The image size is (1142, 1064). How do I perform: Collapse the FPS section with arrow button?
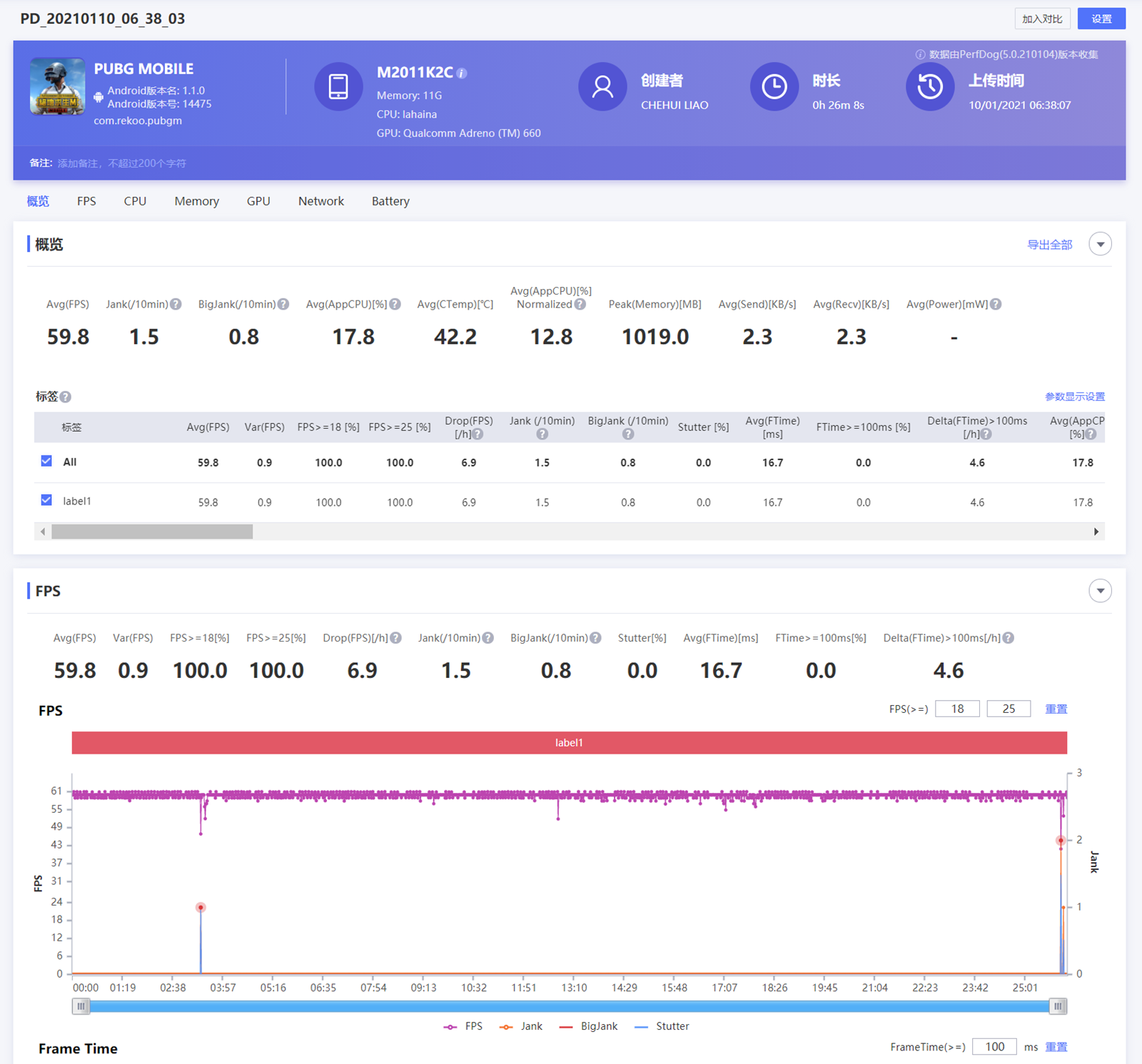pos(1100,591)
